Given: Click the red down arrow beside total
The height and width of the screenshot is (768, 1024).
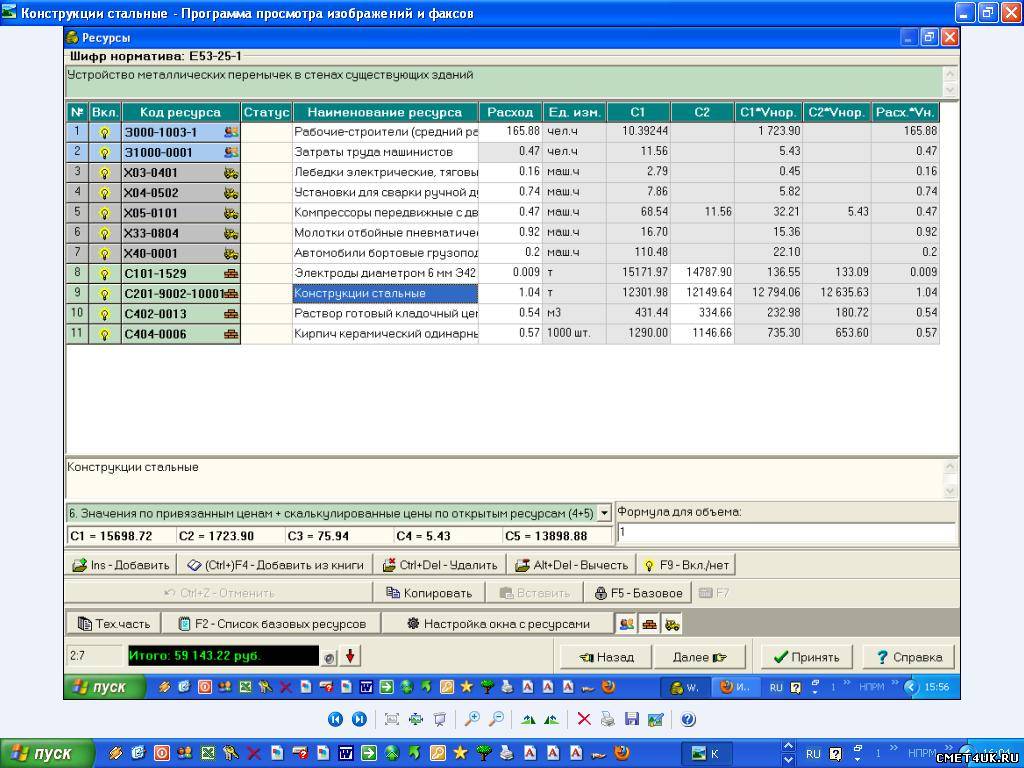Looking at the screenshot, I should [x=351, y=657].
